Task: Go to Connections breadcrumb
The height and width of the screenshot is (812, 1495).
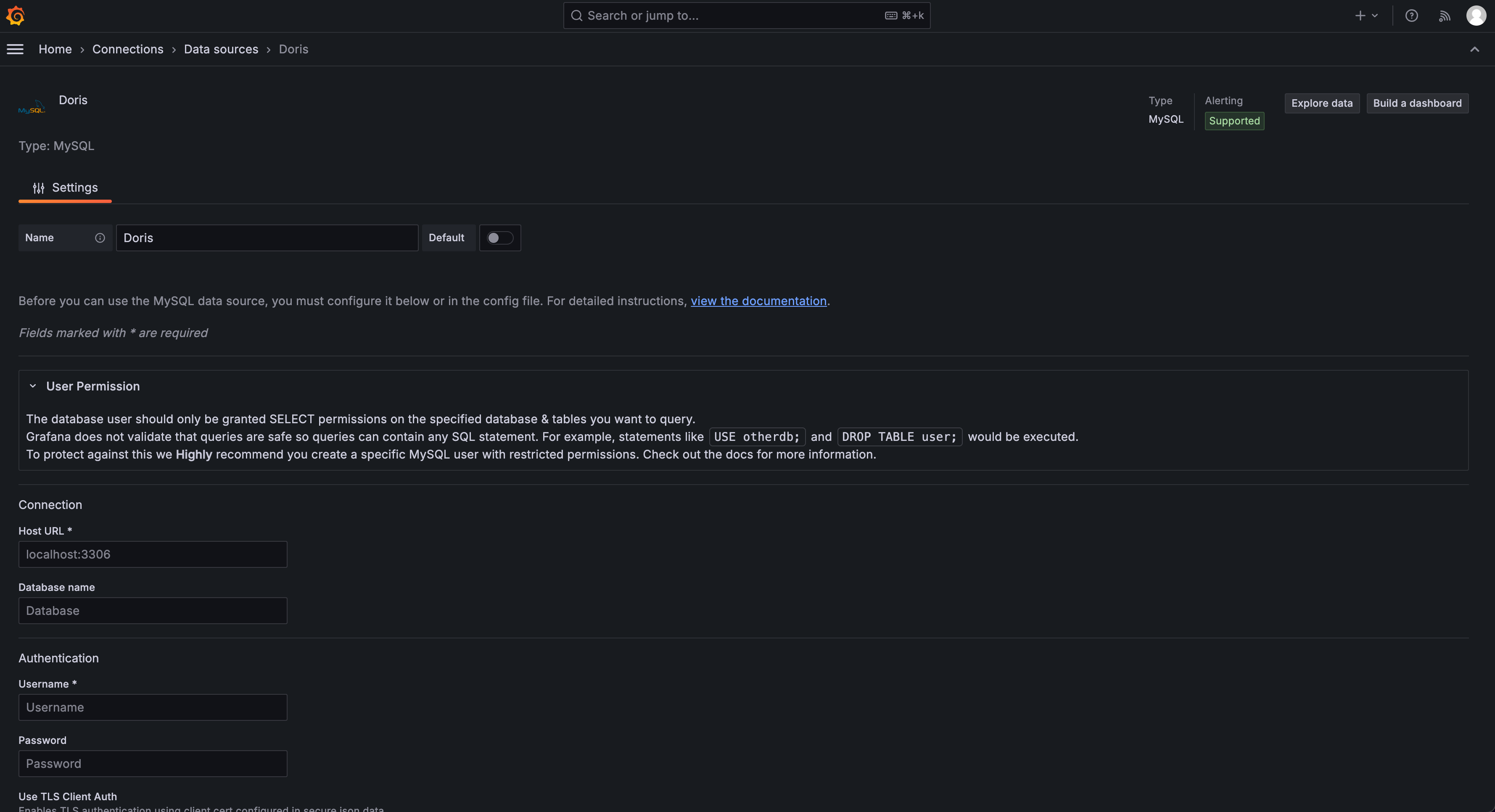Action: [x=128, y=49]
